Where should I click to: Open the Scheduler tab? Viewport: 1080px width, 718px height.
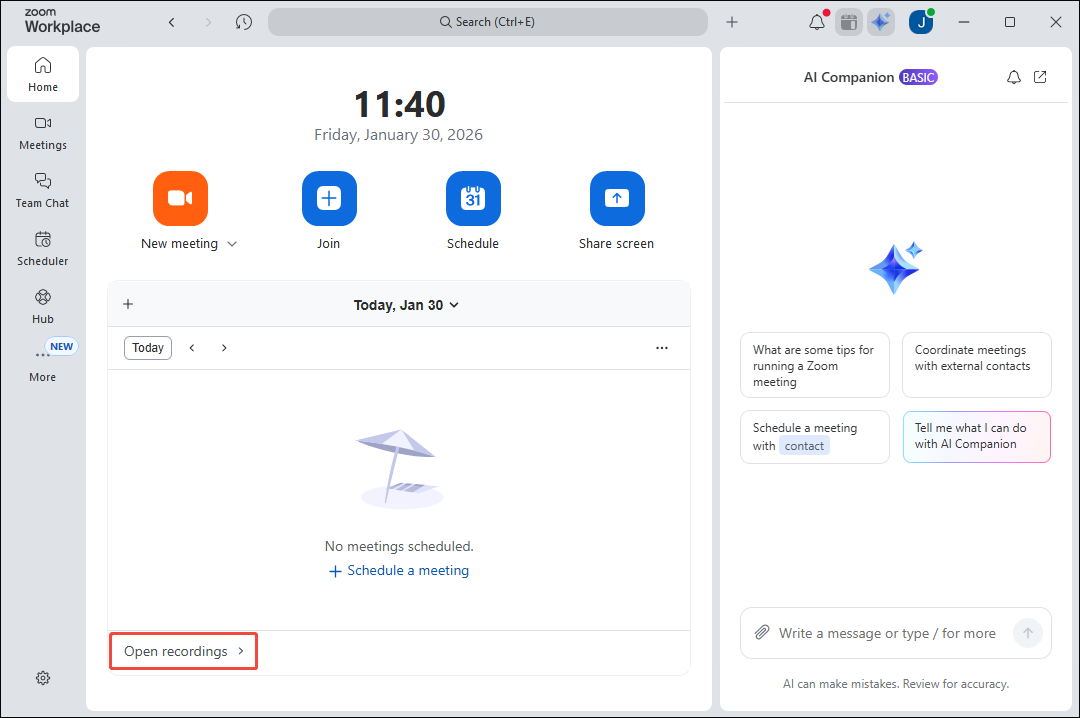point(43,249)
